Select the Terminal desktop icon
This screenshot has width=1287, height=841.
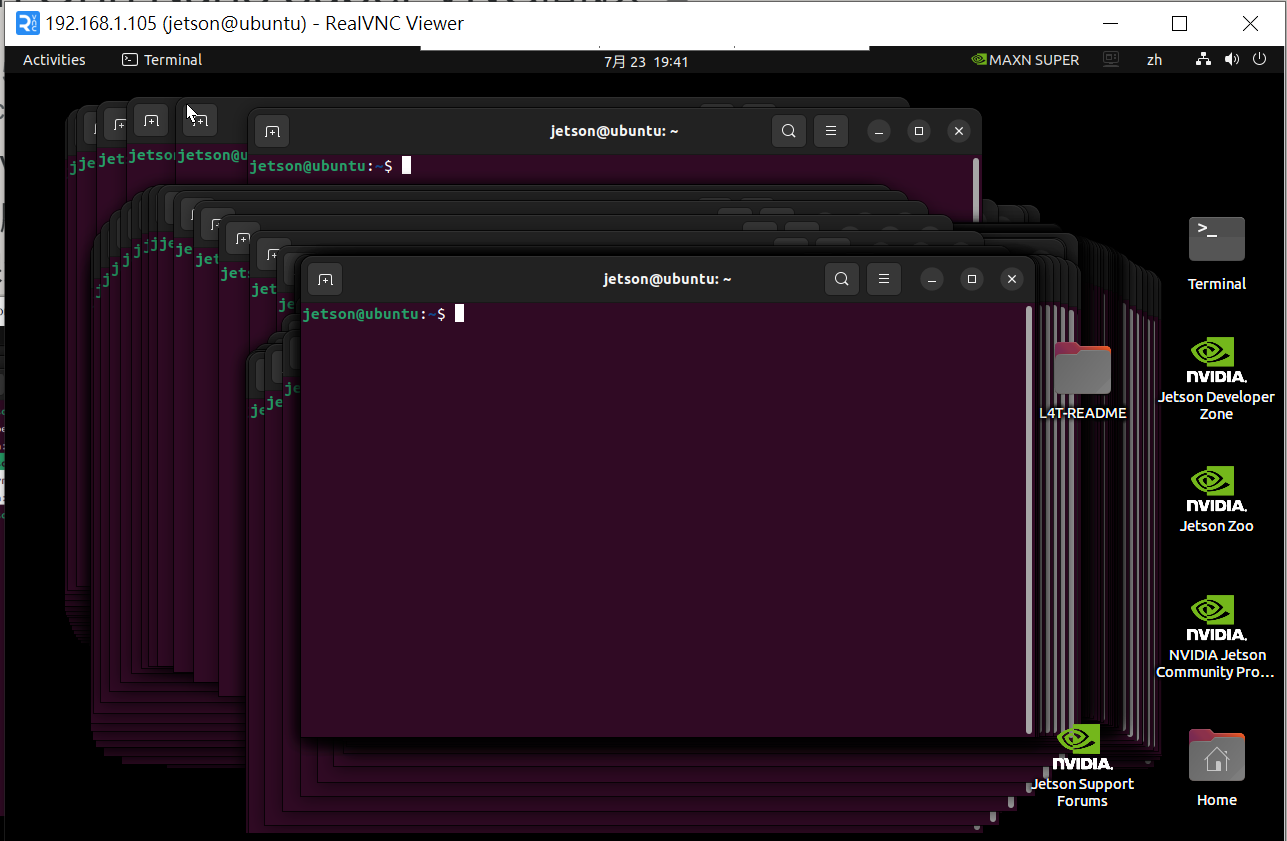coord(1217,253)
